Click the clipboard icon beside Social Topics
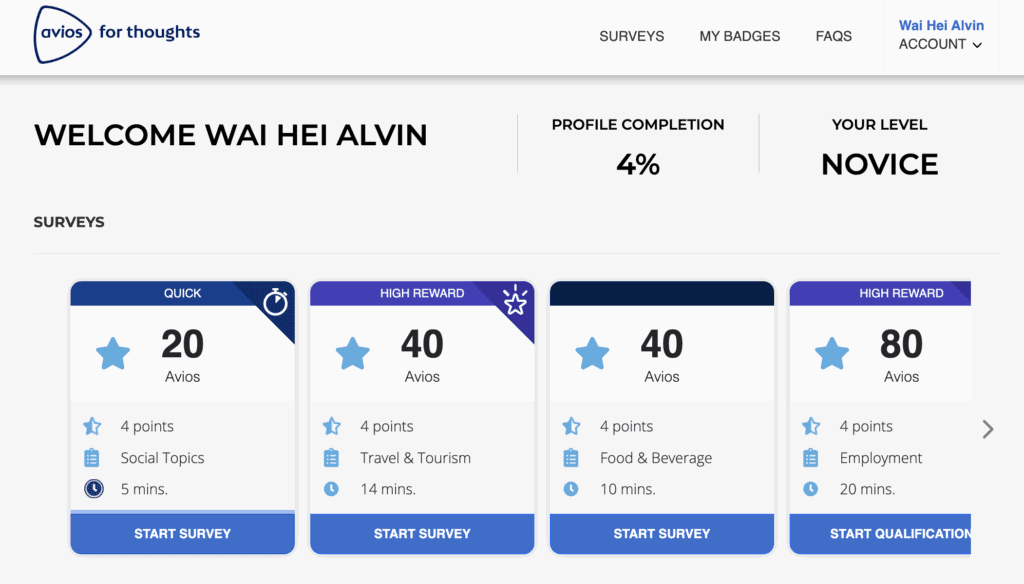 [x=92, y=458]
